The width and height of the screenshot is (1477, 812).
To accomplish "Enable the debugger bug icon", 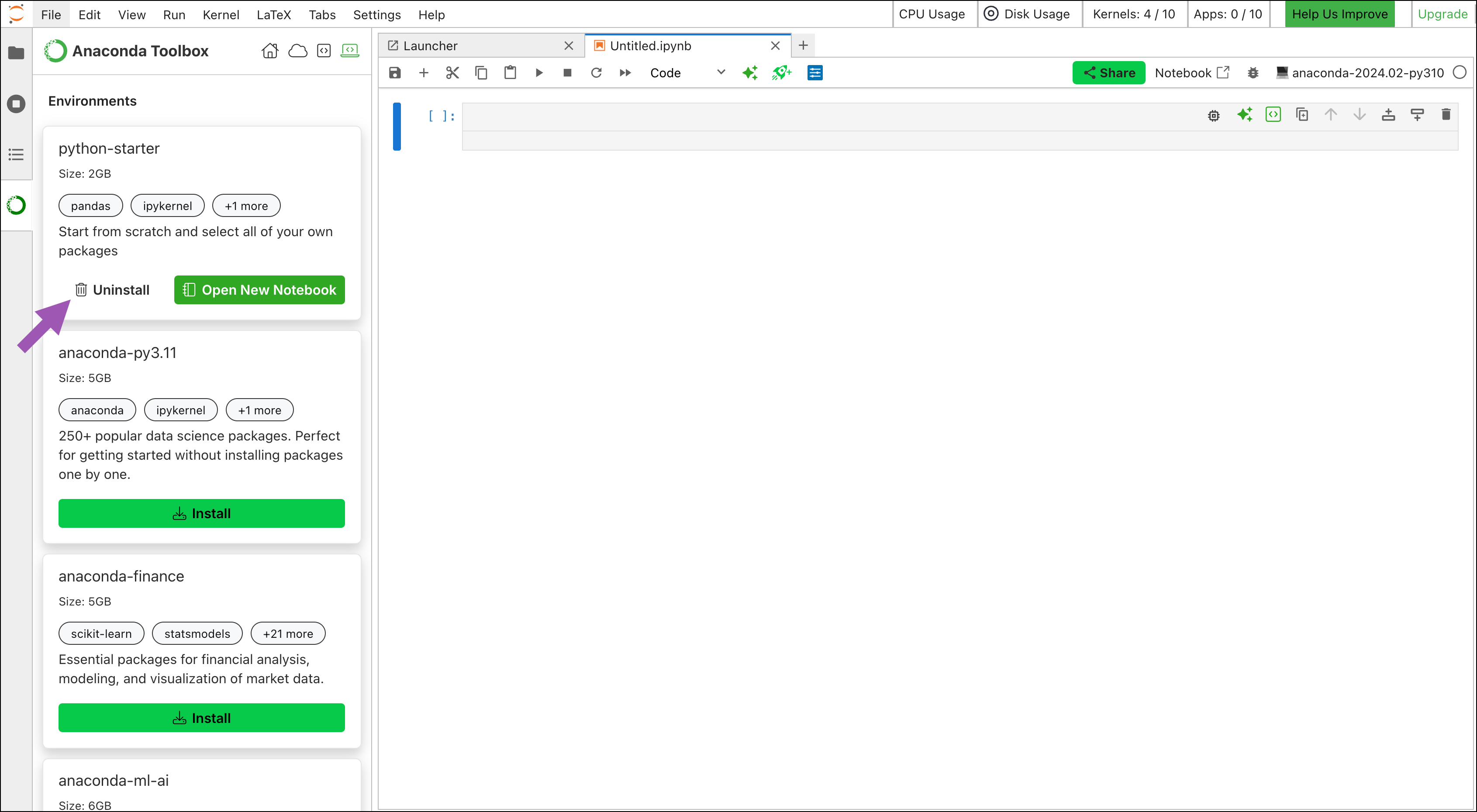I will 1253,73.
